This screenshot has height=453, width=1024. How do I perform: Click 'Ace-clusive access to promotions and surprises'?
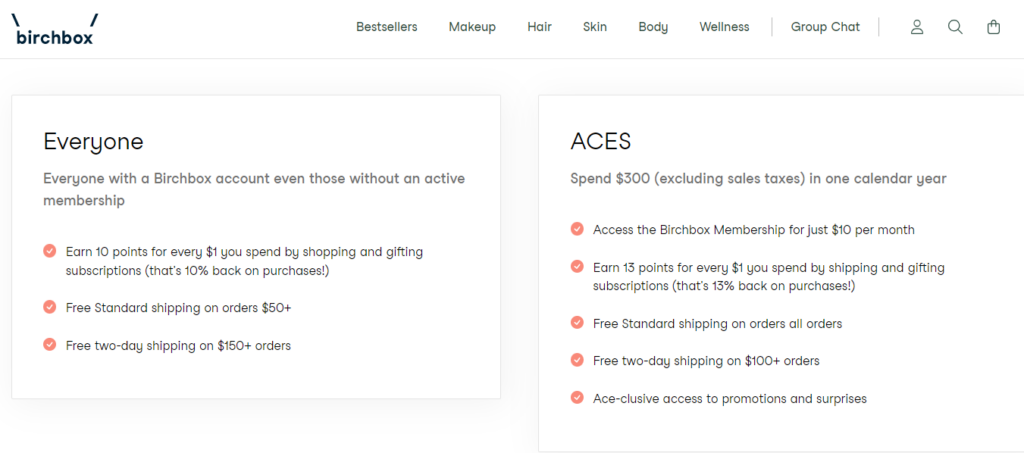[729, 398]
